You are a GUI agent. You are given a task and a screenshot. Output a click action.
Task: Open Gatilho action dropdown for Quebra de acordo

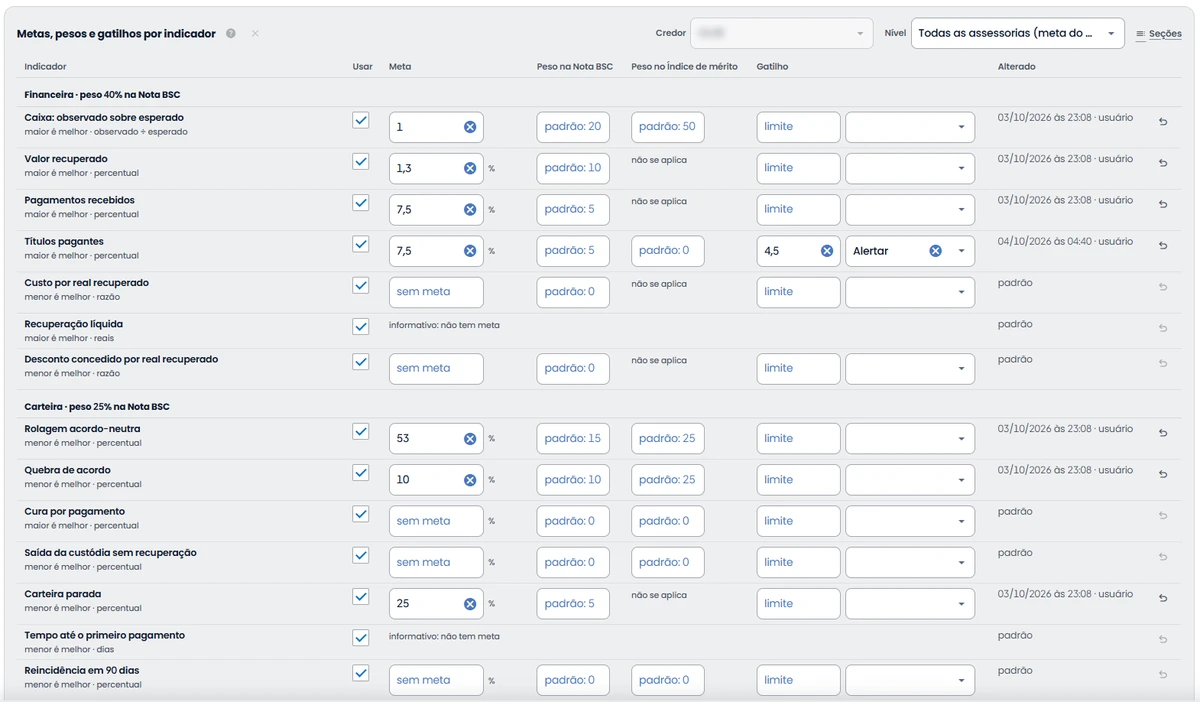(x=910, y=480)
